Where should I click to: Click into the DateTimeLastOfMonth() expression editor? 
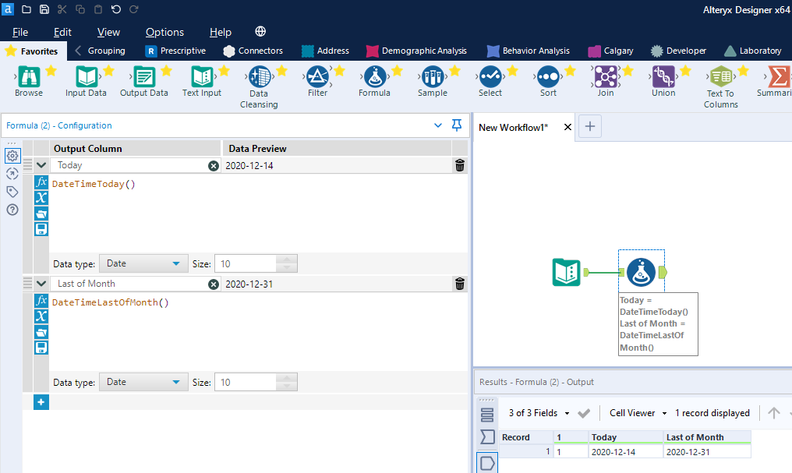[258, 331]
